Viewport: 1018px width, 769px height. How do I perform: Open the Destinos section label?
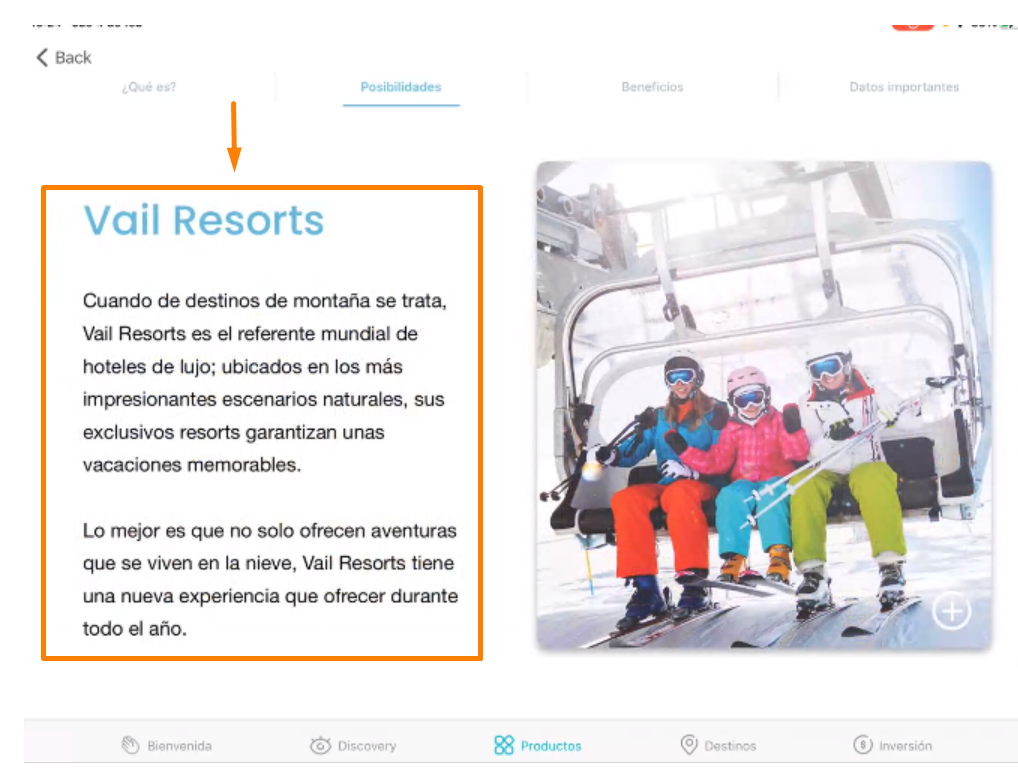coord(730,746)
